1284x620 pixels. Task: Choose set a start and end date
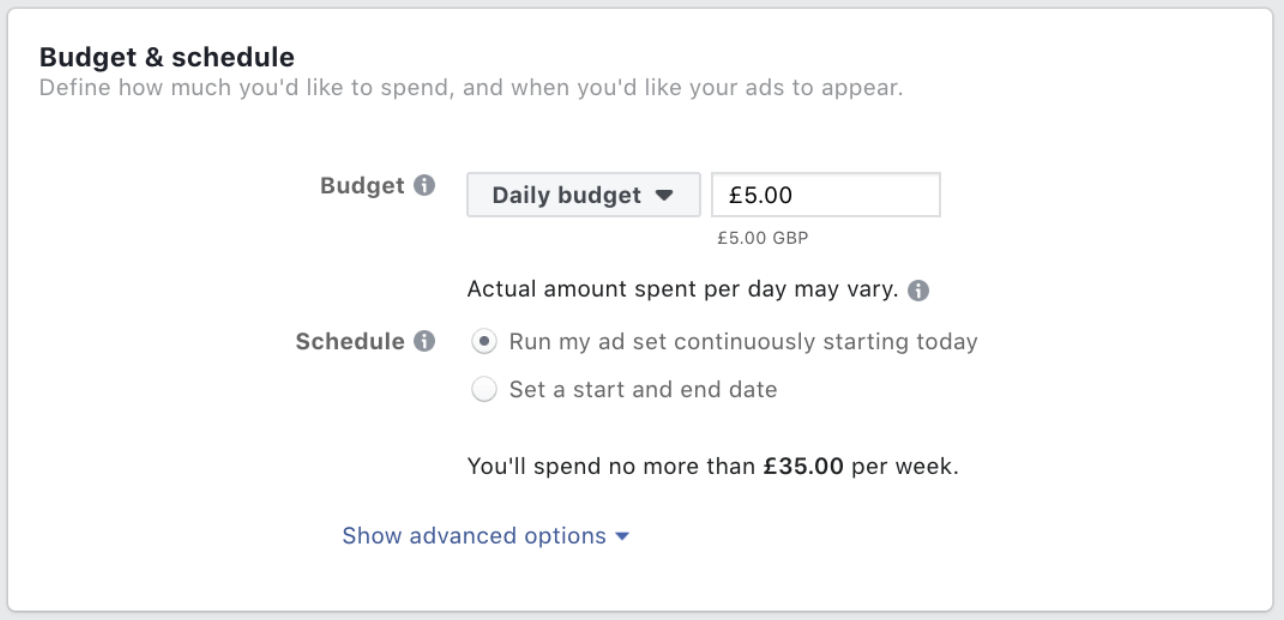484,389
